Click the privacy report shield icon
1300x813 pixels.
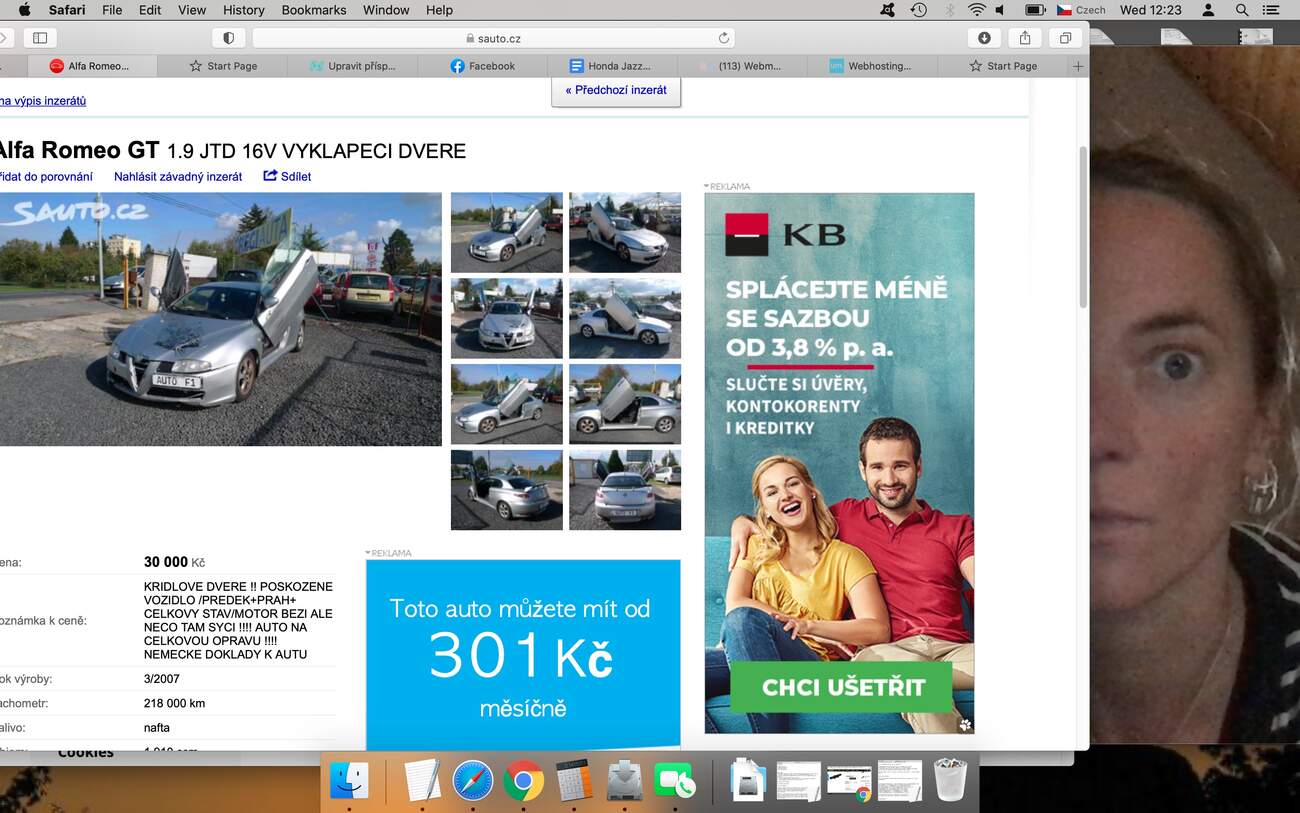[x=228, y=38]
